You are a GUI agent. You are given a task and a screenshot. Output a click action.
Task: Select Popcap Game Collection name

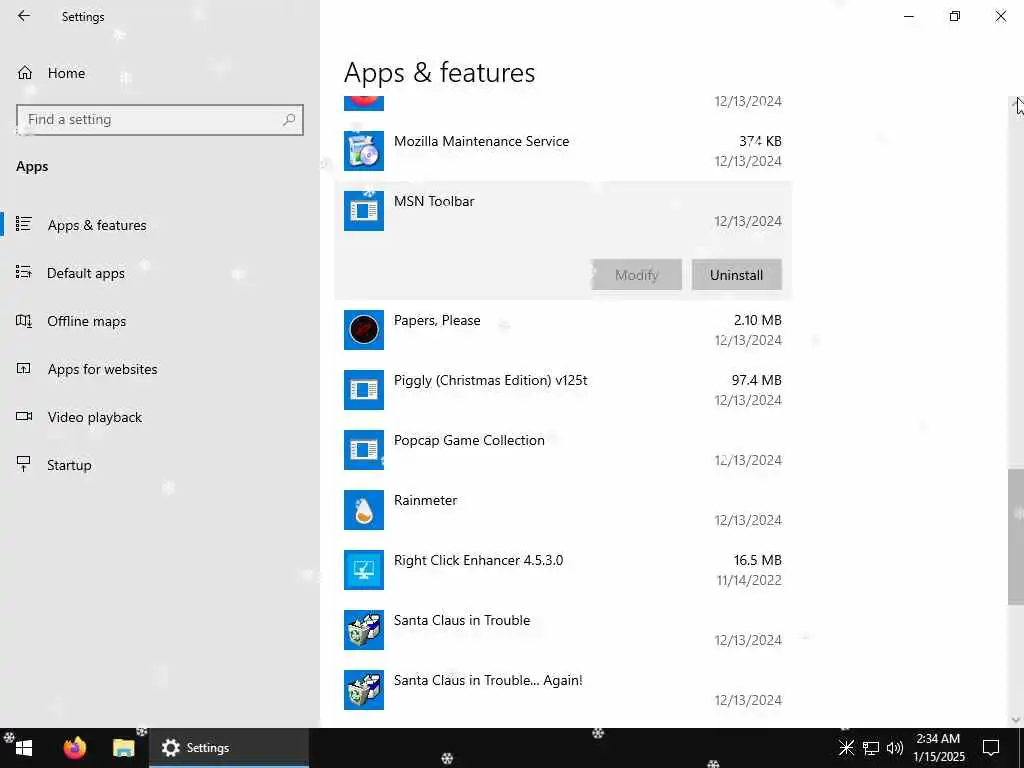point(469,440)
